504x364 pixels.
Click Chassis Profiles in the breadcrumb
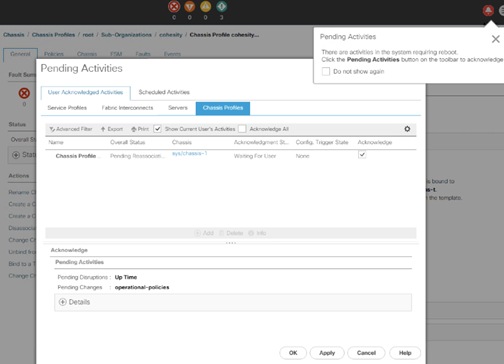point(53,35)
